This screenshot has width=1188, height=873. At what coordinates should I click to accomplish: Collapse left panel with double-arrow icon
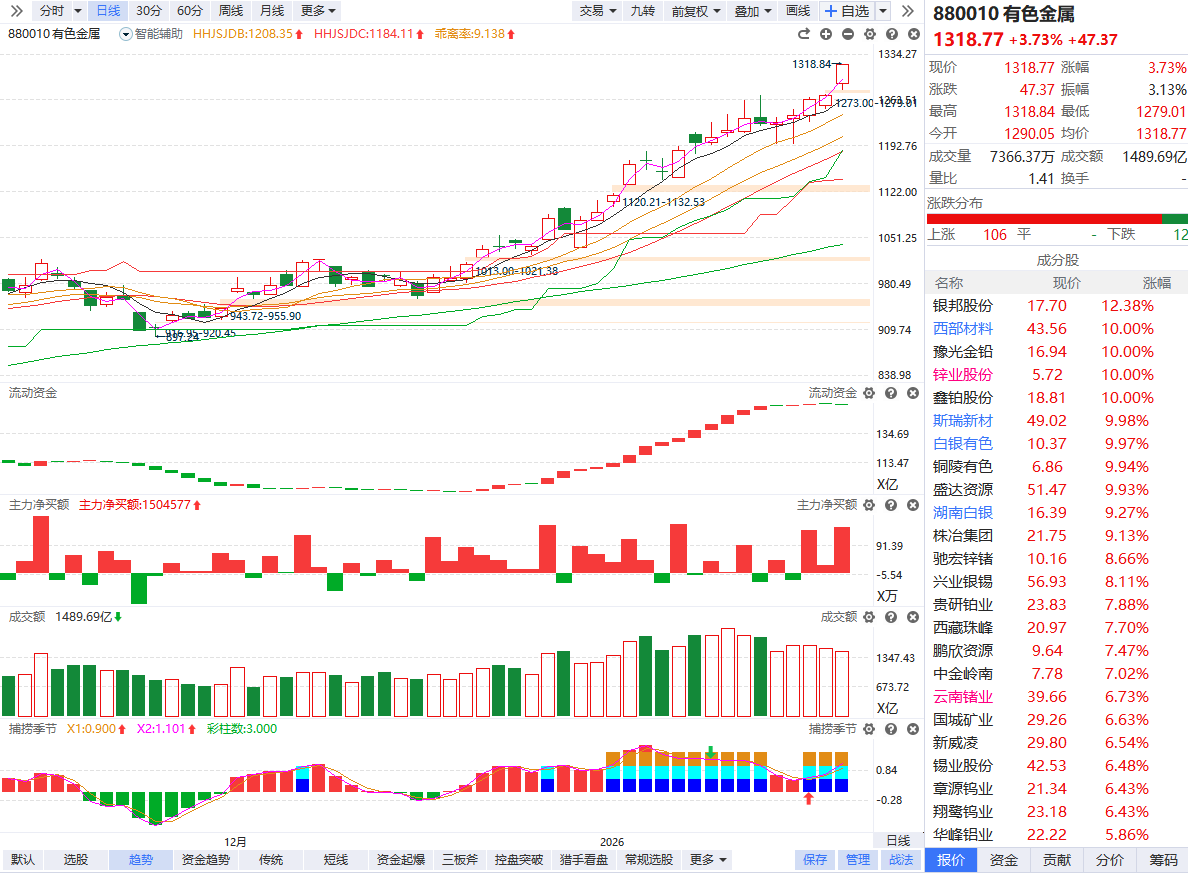click(16, 11)
